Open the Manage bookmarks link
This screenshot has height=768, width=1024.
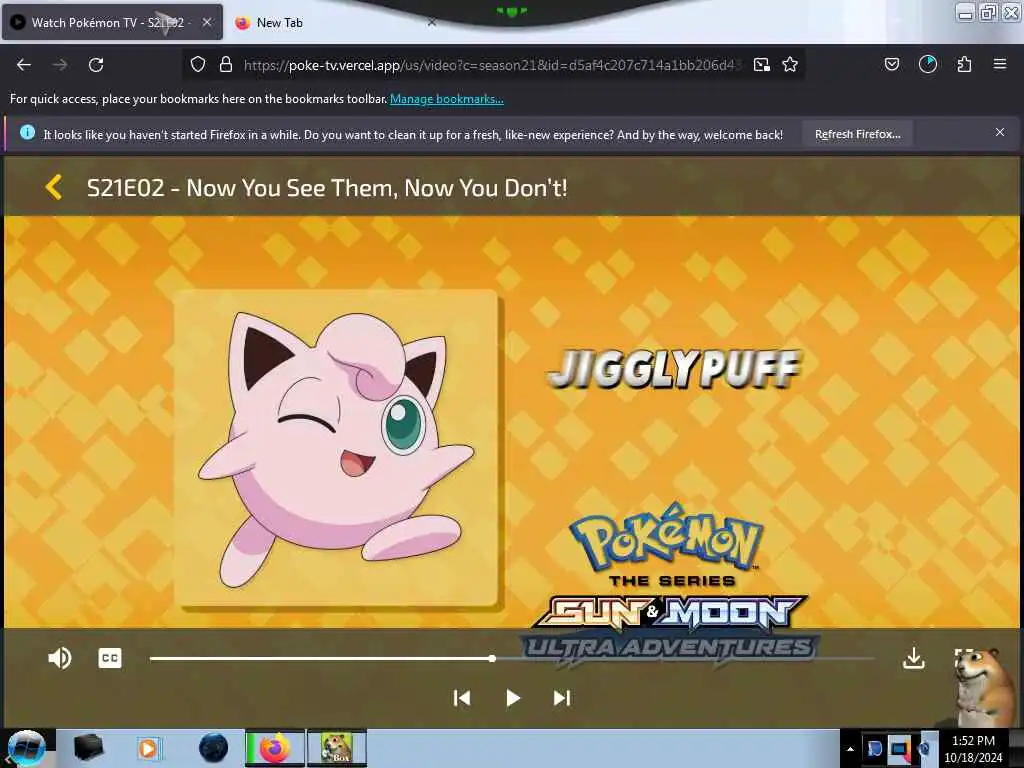pos(447,99)
